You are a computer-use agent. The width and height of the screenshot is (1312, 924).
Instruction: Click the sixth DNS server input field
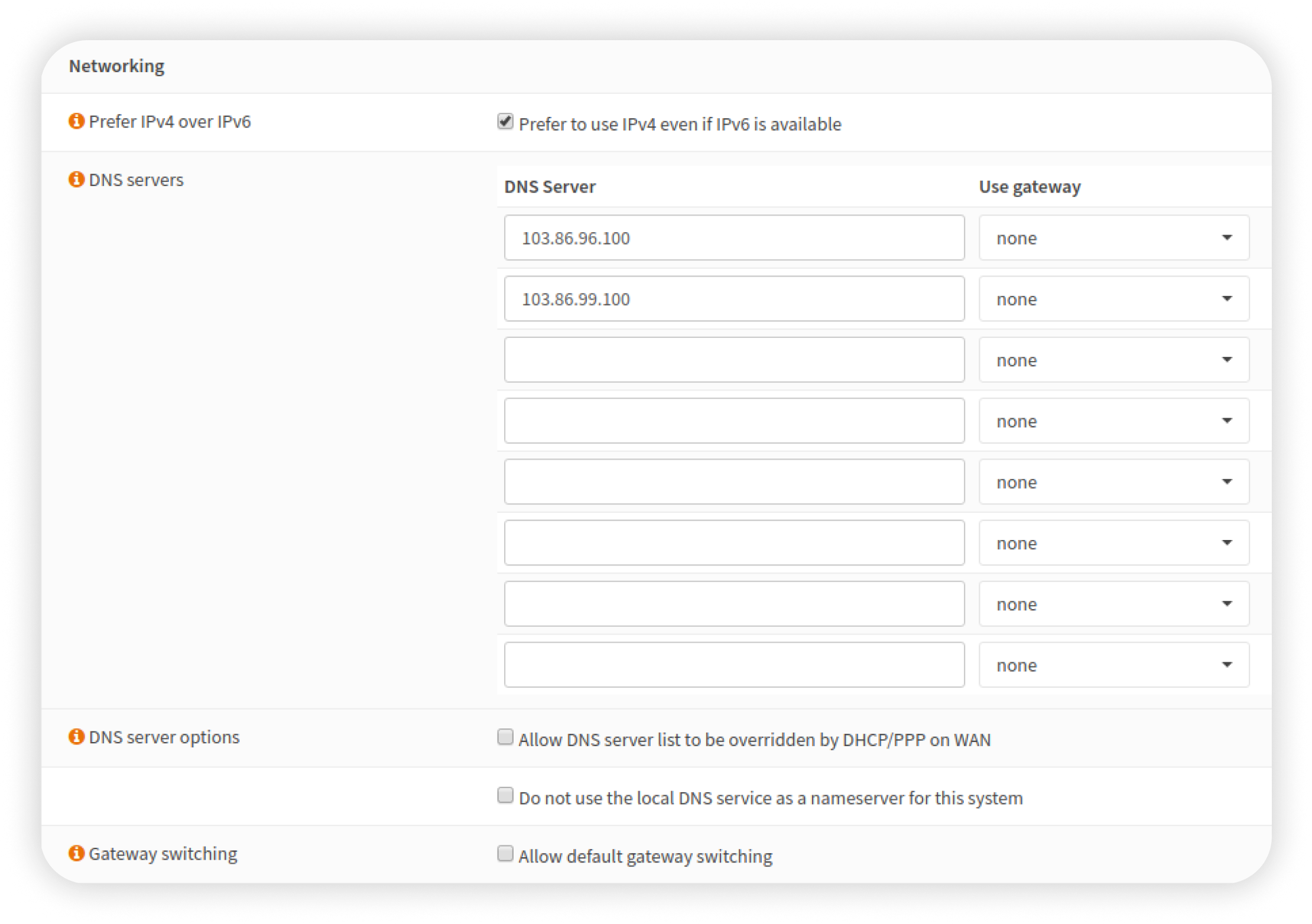click(x=734, y=543)
